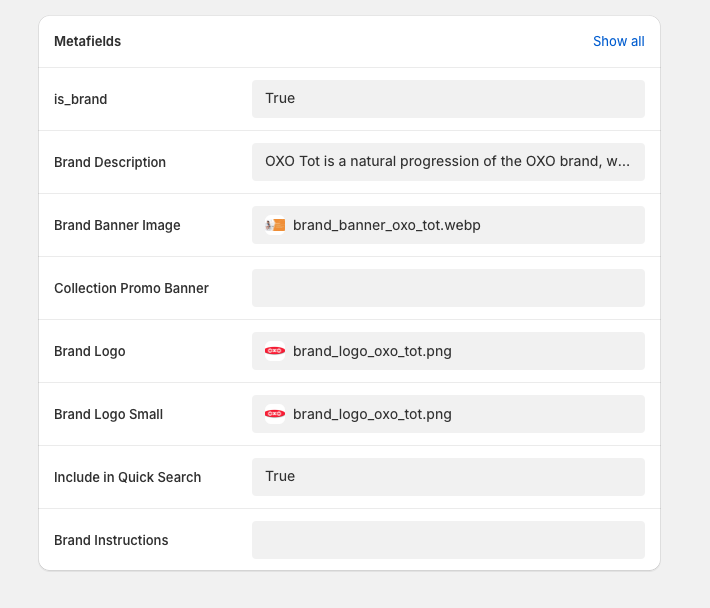The image size is (710, 608).
Task: Click the is_brand metafield label
Action: click(81, 99)
